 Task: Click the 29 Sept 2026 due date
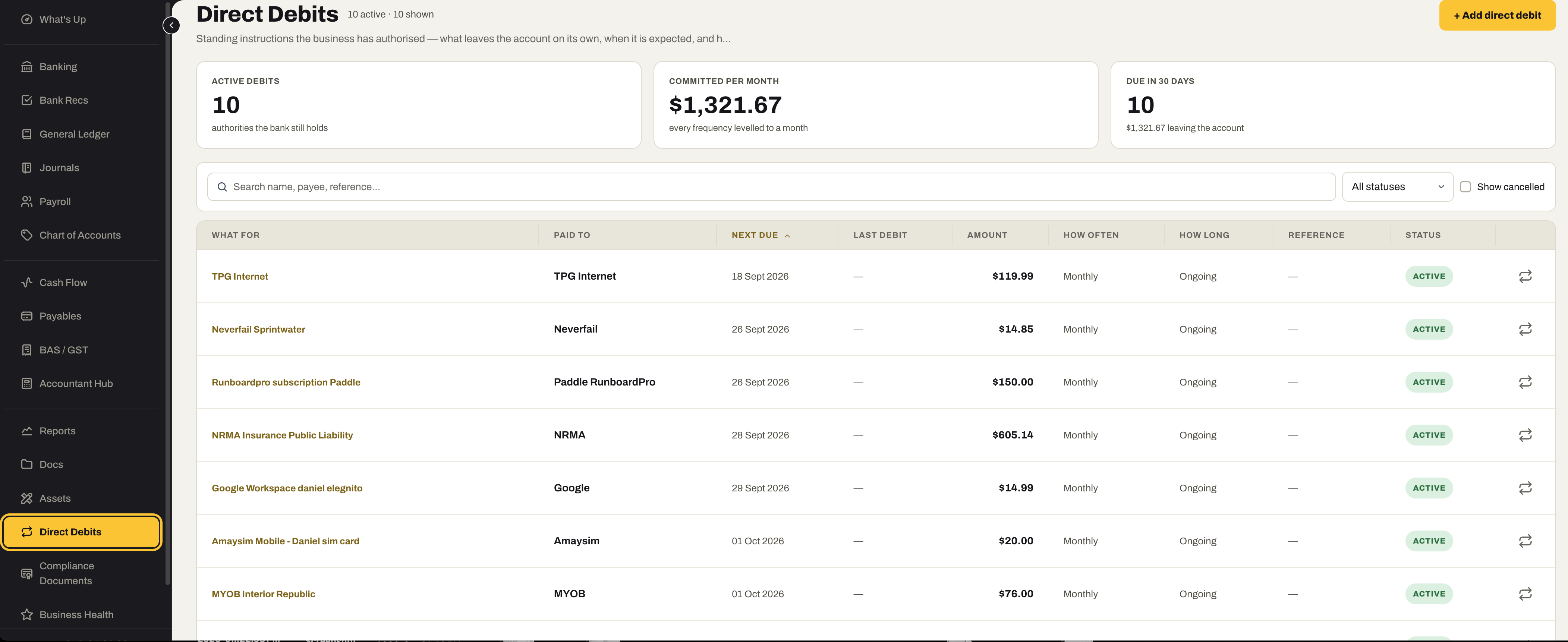[x=760, y=488]
